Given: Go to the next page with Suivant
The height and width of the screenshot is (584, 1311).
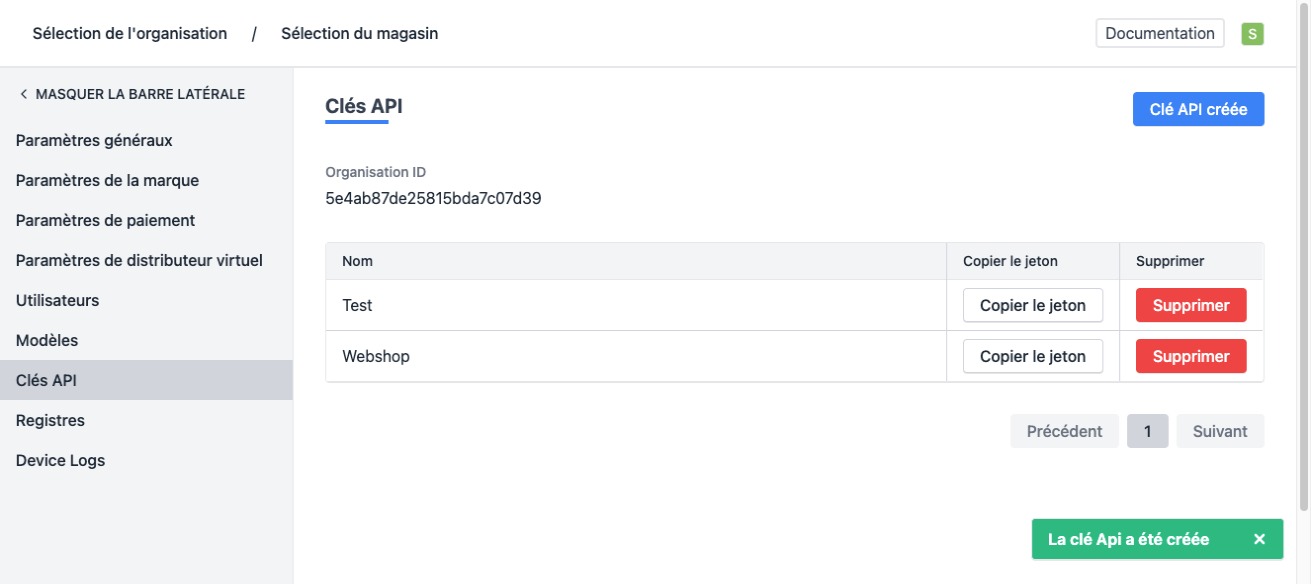Looking at the screenshot, I should pos(1220,431).
